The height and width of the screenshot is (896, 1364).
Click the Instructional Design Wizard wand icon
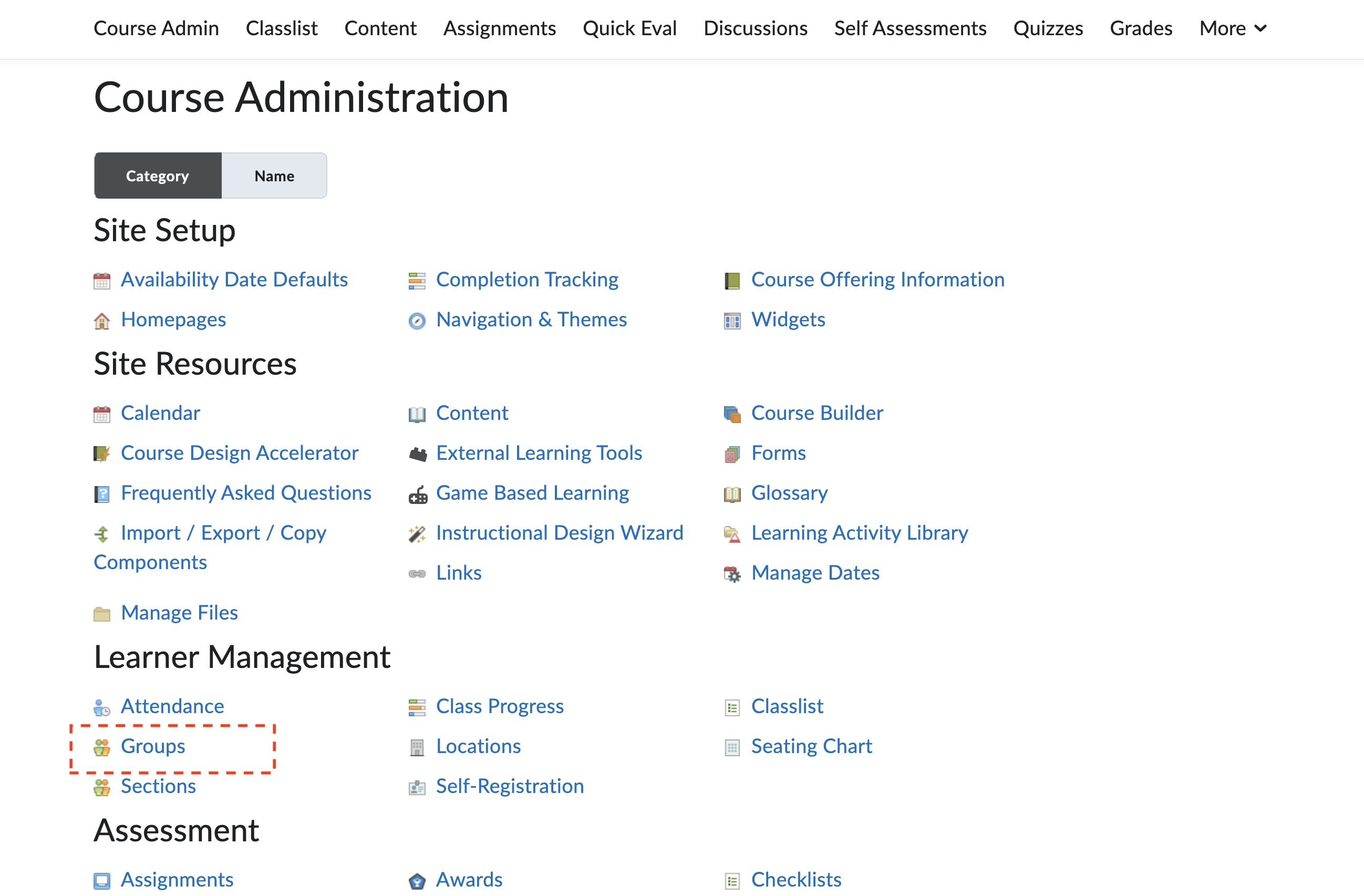[x=417, y=534]
